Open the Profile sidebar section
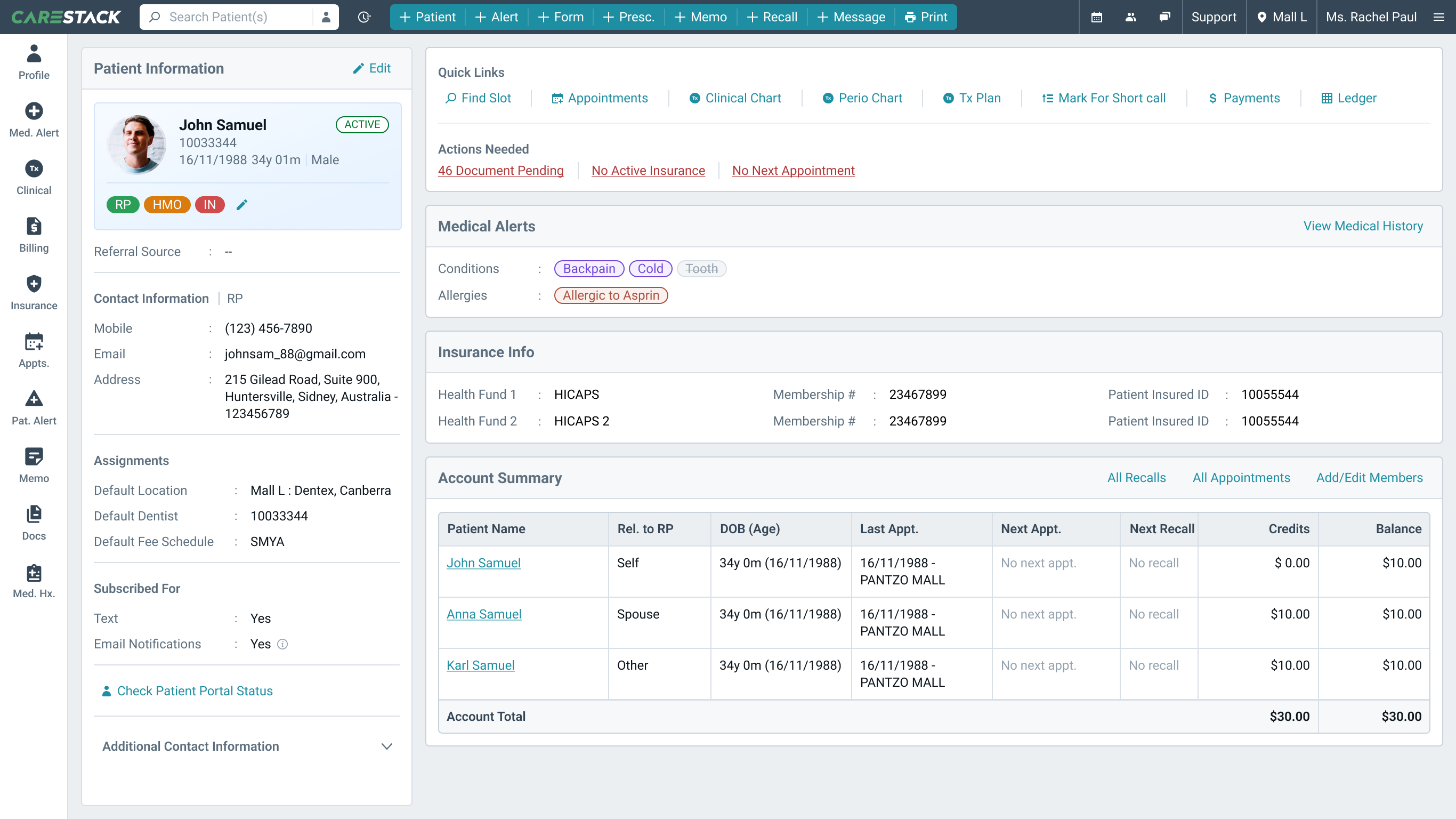The width and height of the screenshot is (1456, 819). click(x=34, y=62)
